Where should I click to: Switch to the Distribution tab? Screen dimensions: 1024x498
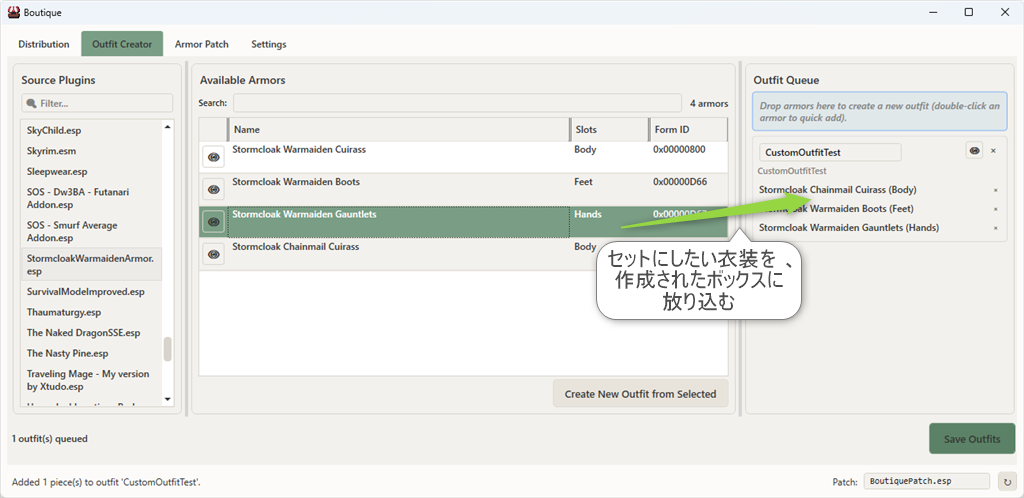pyautogui.click(x=44, y=44)
